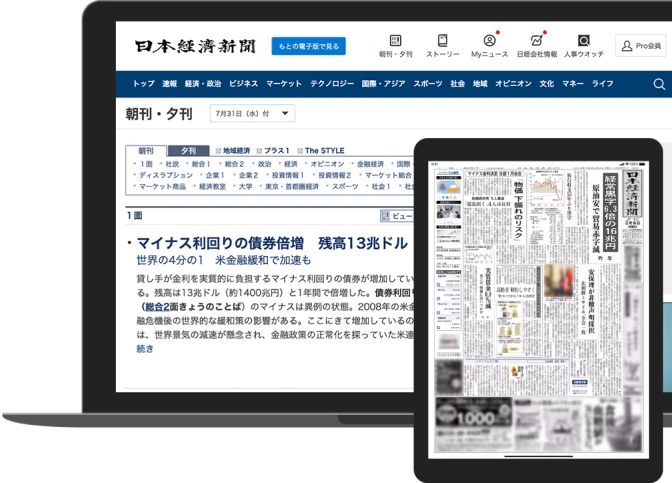672x483 pixels.
Task: Click the Pro会員 user button
Action: click(640, 46)
